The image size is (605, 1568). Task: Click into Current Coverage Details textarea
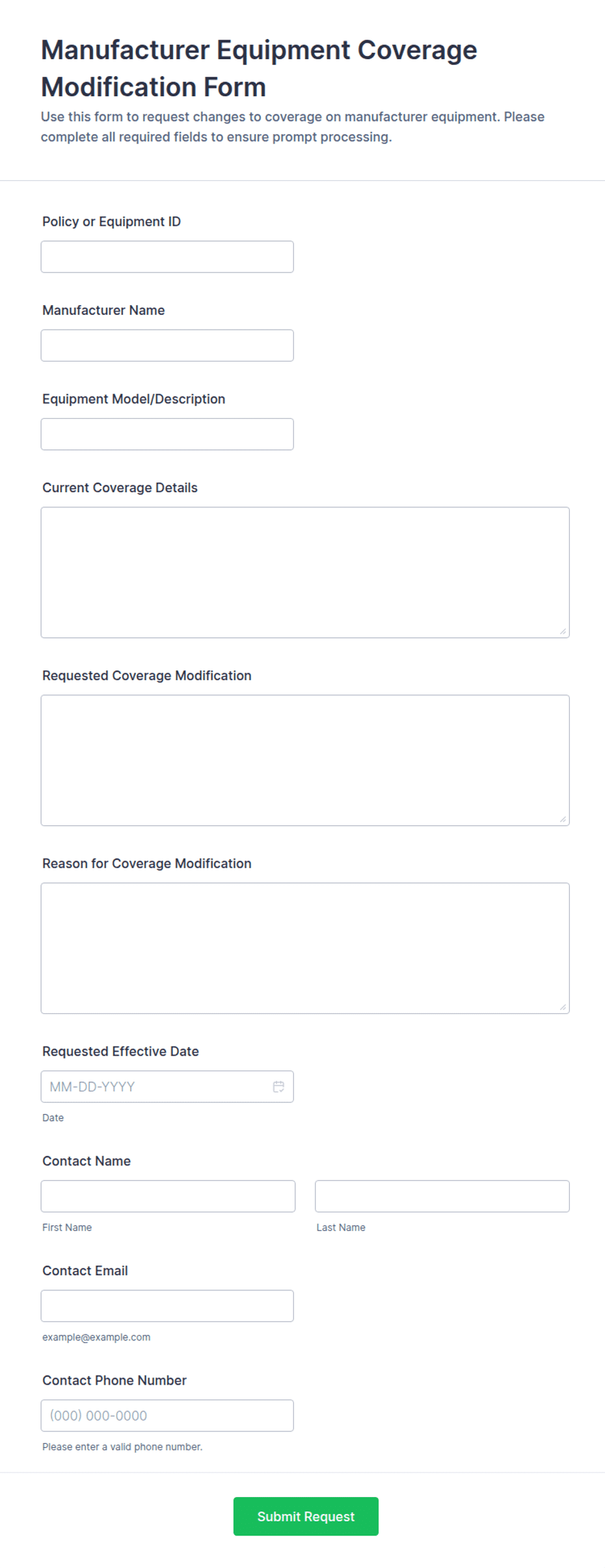[x=305, y=572]
